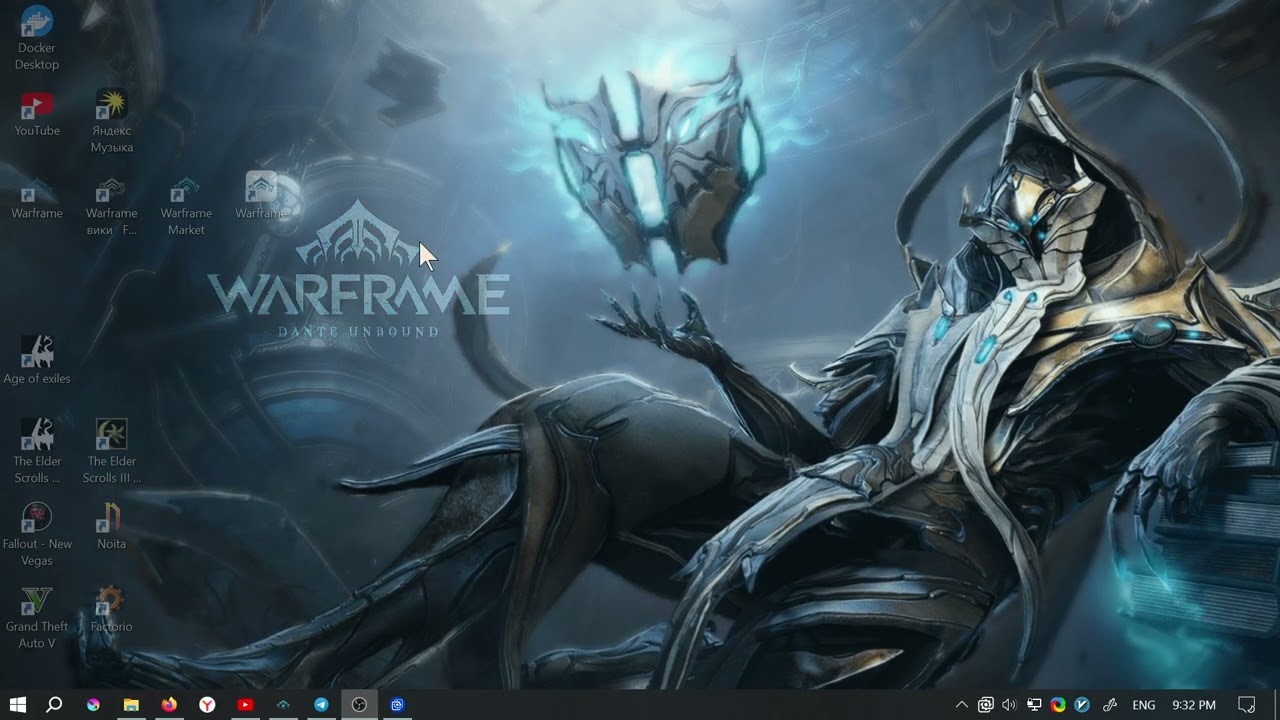This screenshot has width=1280, height=720.
Task: Open the calendar from the 9:32 PM clock
Action: (x=1194, y=705)
